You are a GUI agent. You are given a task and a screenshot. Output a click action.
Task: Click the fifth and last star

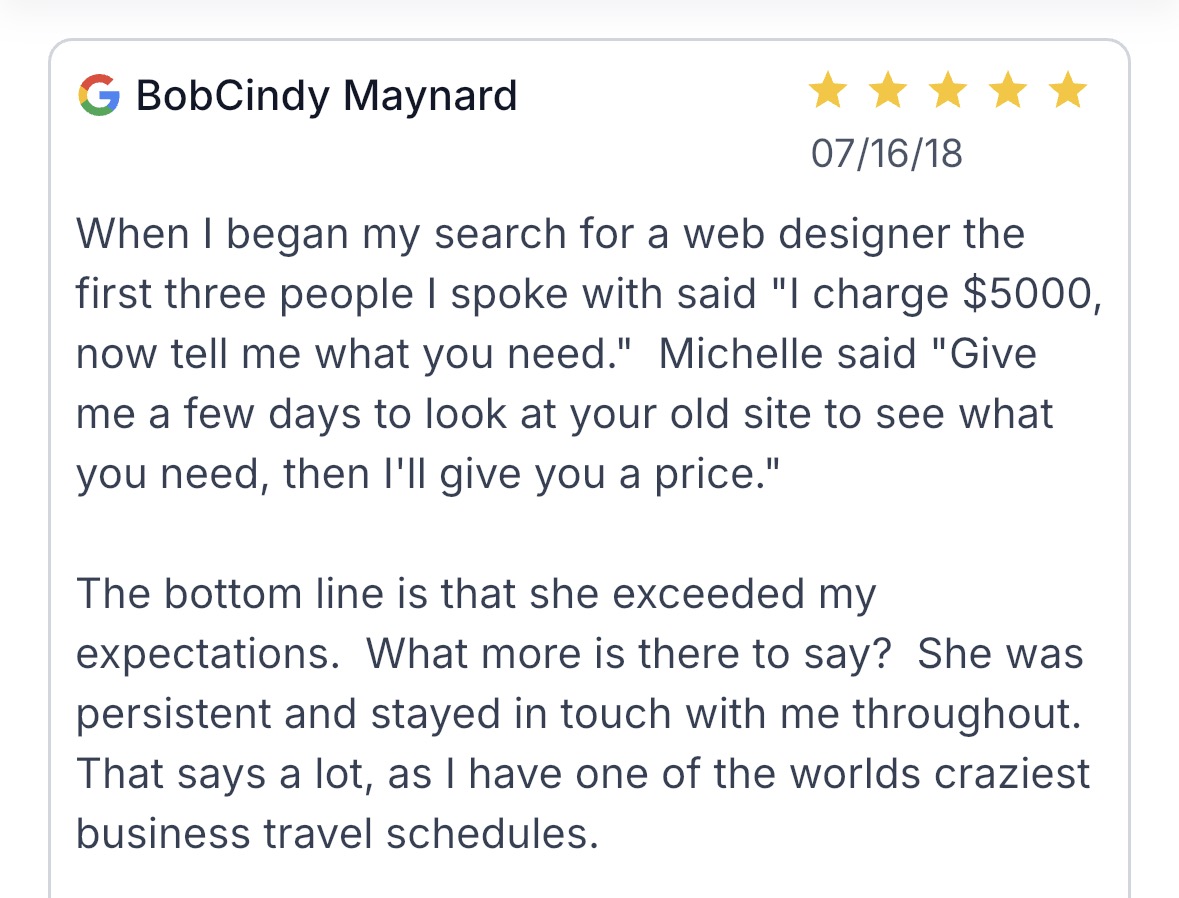(1068, 92)
